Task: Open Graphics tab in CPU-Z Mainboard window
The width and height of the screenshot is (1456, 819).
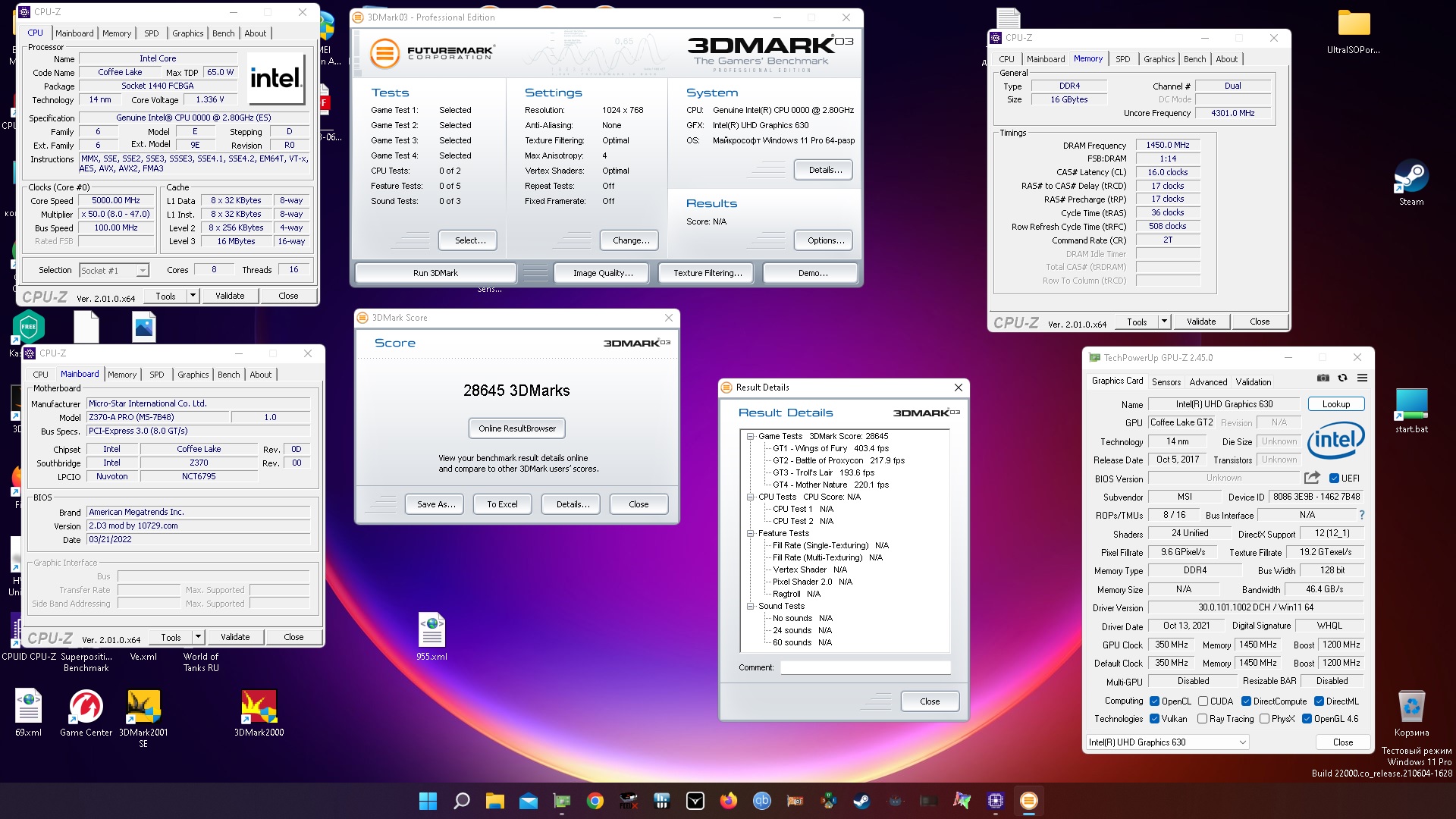Action: pos(193,375)
